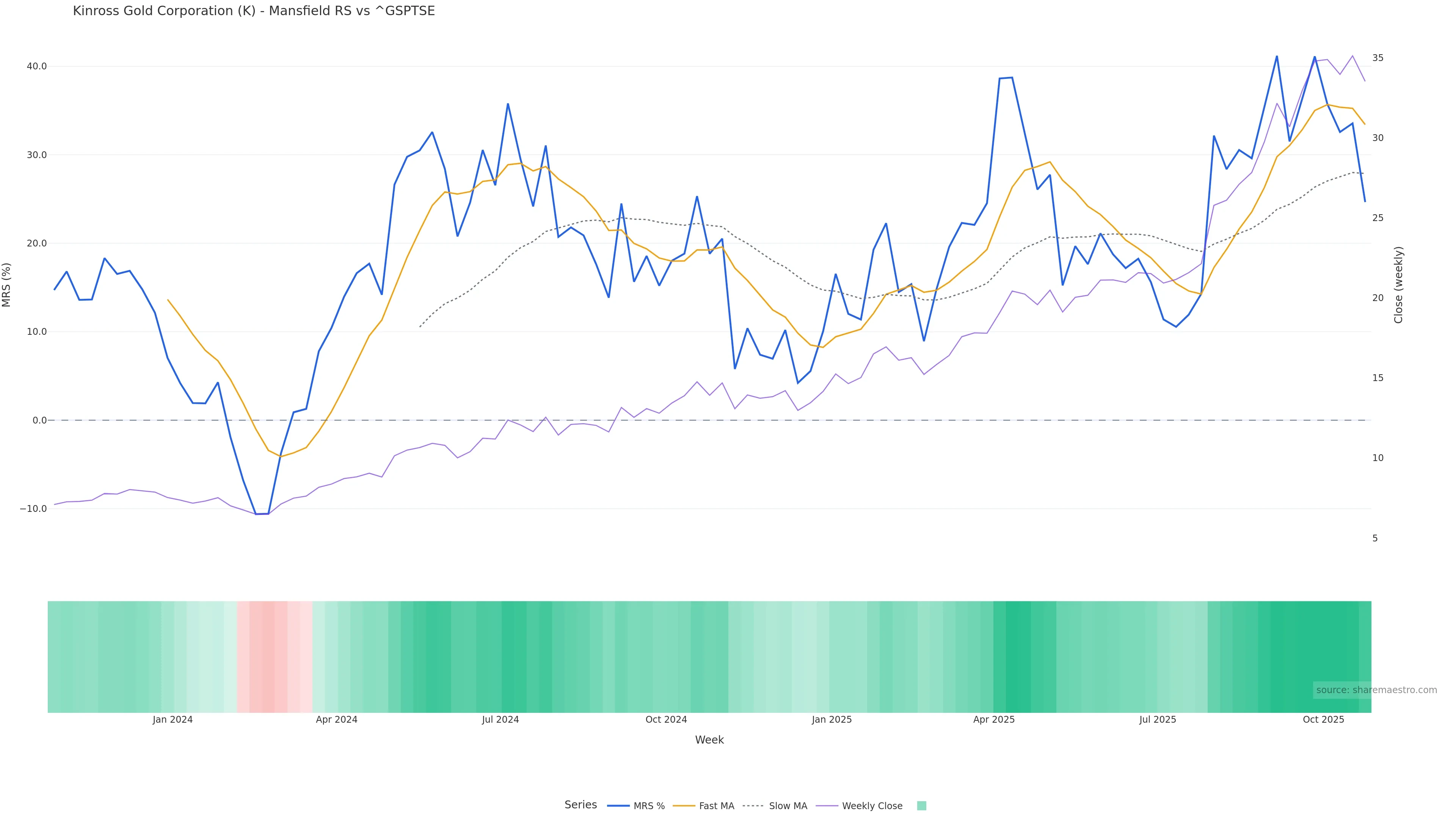Click the Apr 2024 x-axis tick label
1456x819 pixels.
coord(336,720)
